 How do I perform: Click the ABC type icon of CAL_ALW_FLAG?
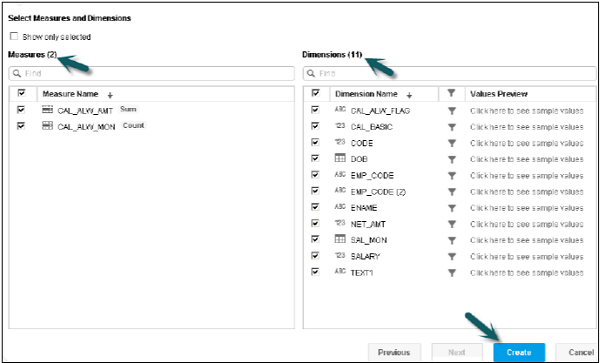click(340, 110)
